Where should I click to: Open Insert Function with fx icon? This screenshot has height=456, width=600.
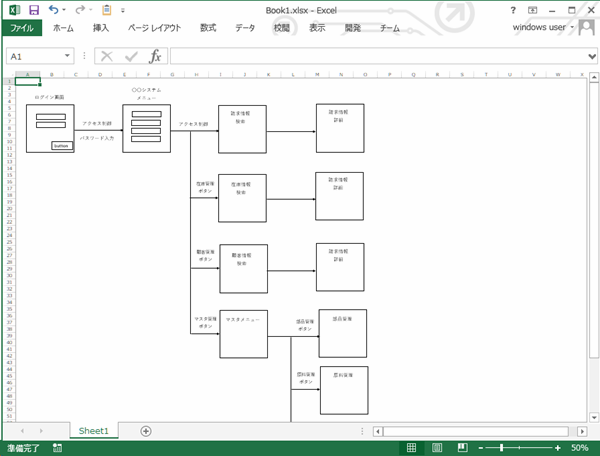pos(155,56)
